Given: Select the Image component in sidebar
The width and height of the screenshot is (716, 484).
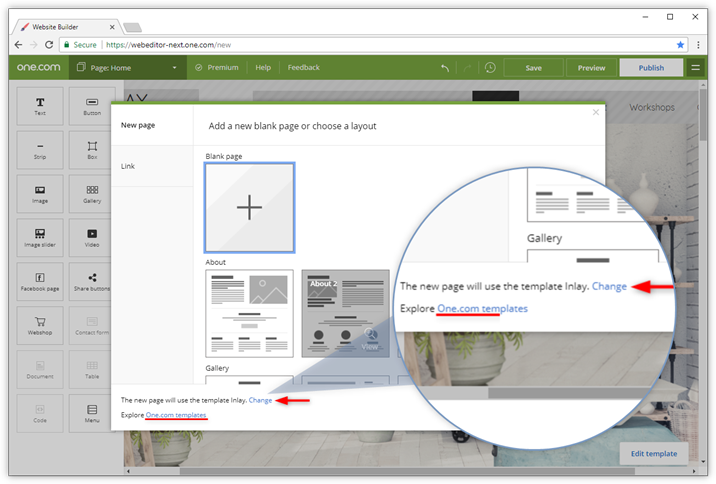Looking at the screenshot, I should coord(40,193).
